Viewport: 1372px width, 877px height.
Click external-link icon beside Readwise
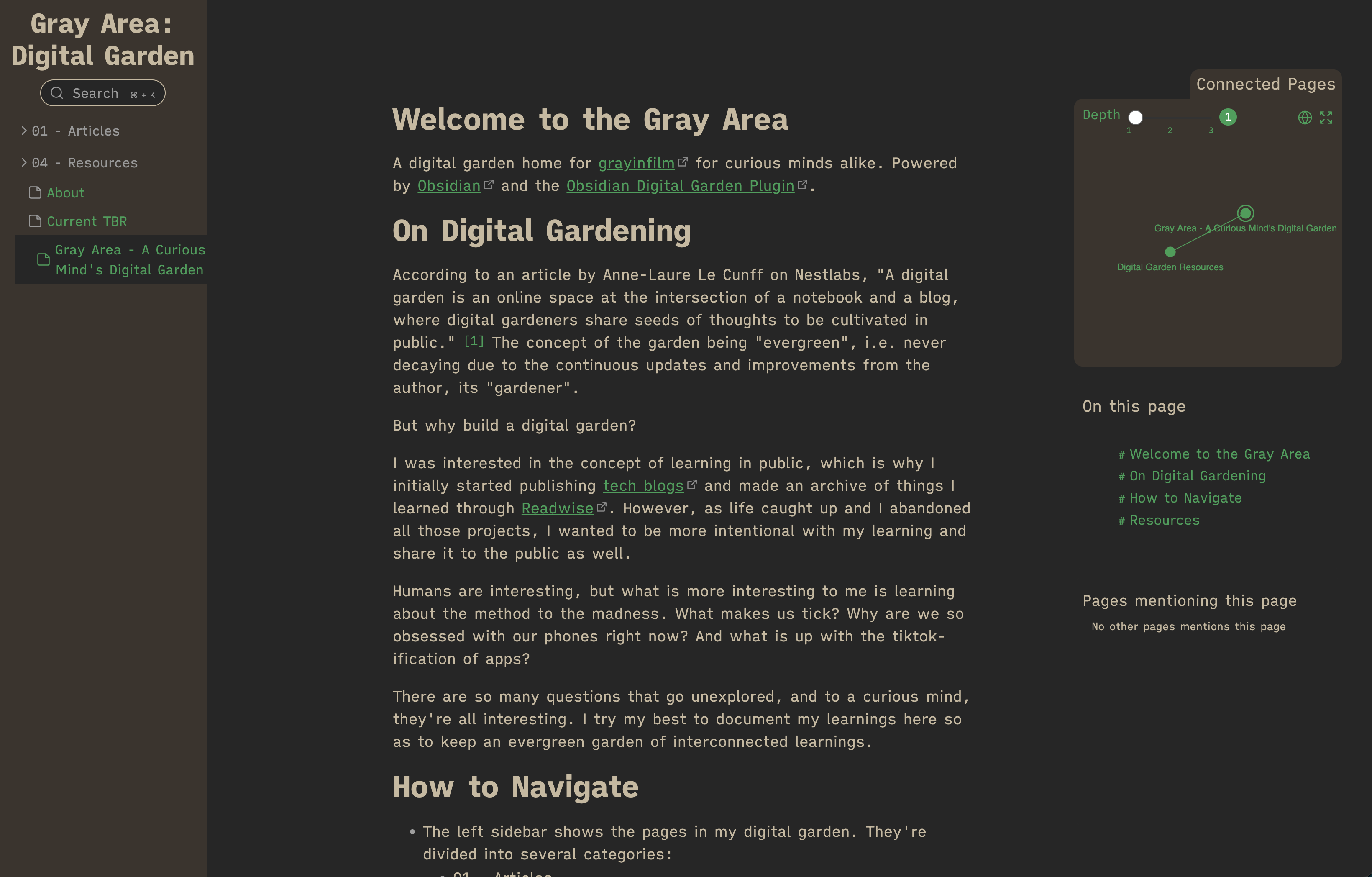click(602, 507)
